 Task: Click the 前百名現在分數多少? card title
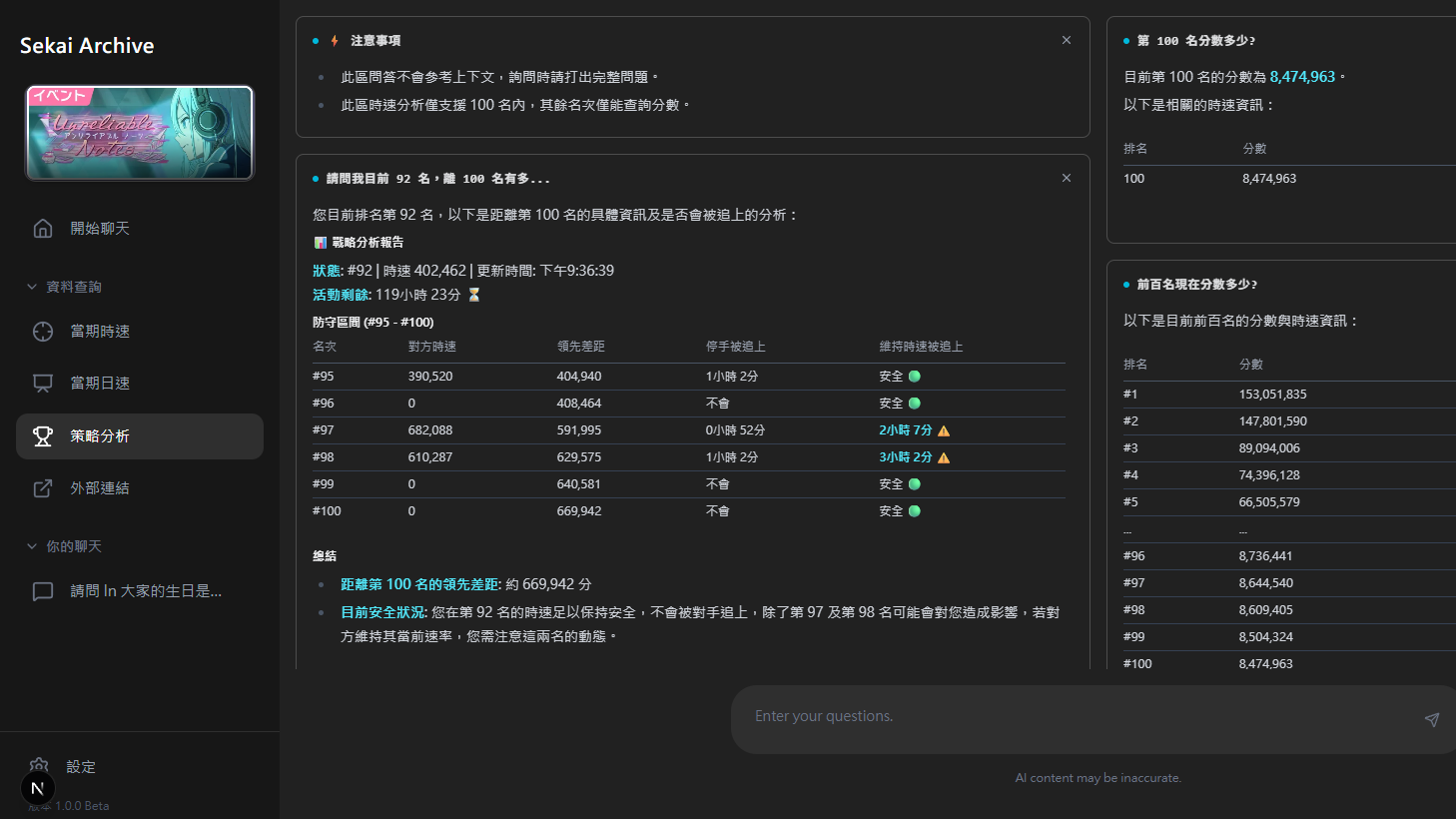pyautogui.click(x=1196, y=285)
